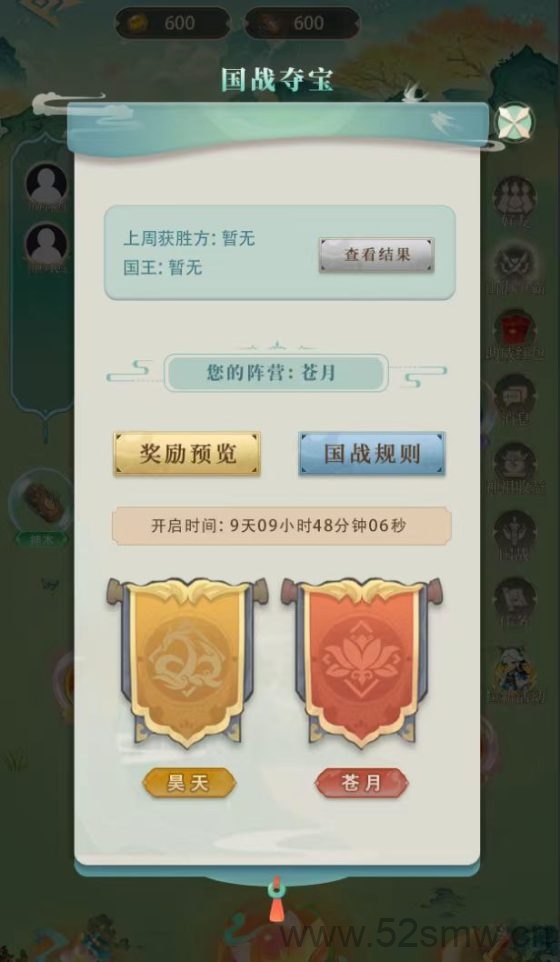Screen dimensions: 560x962
Task: Select the red 苍月 faction banner
Action: (361, 661)
